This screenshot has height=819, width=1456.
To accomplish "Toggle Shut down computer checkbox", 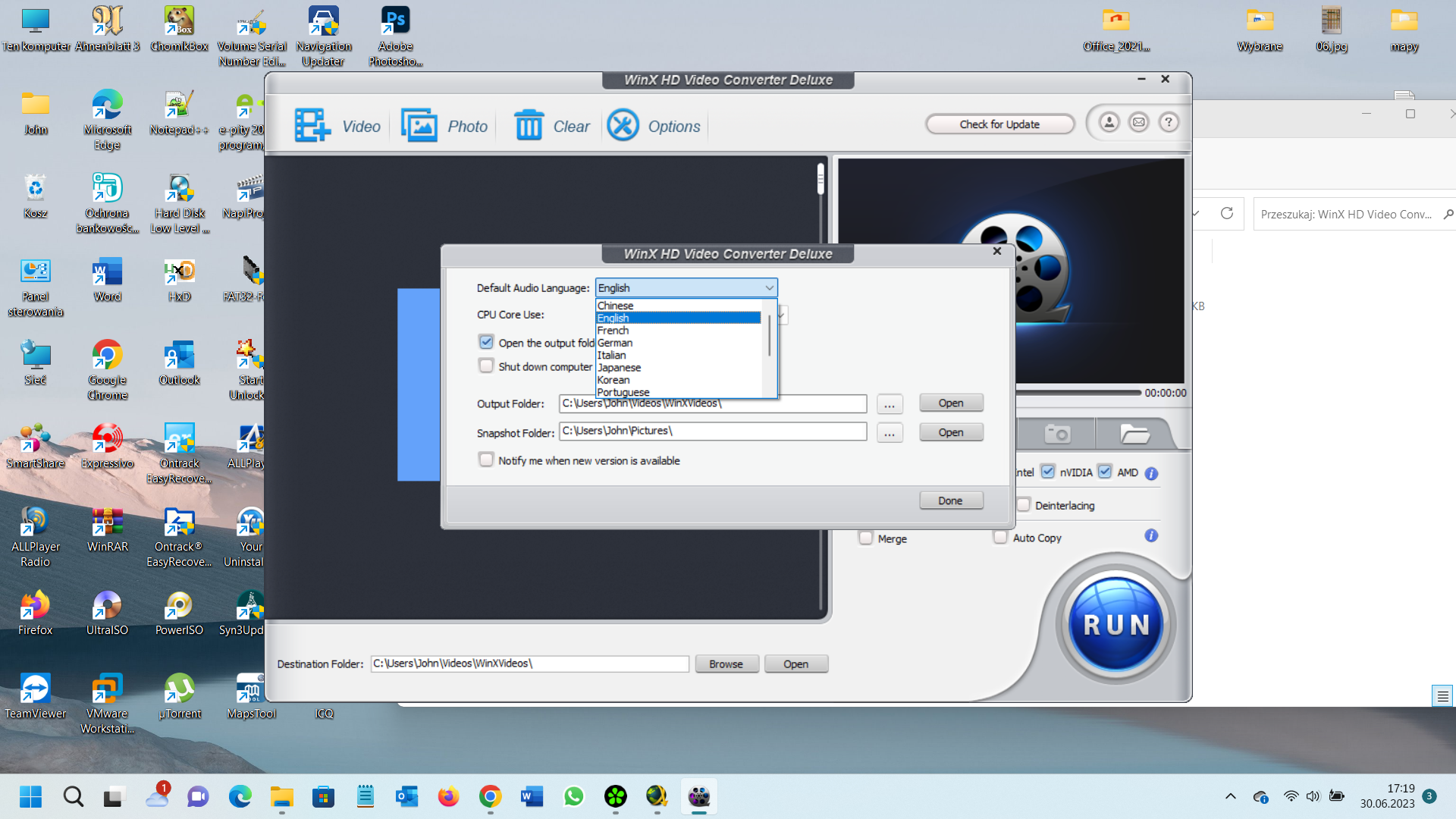I will [486, 366].
